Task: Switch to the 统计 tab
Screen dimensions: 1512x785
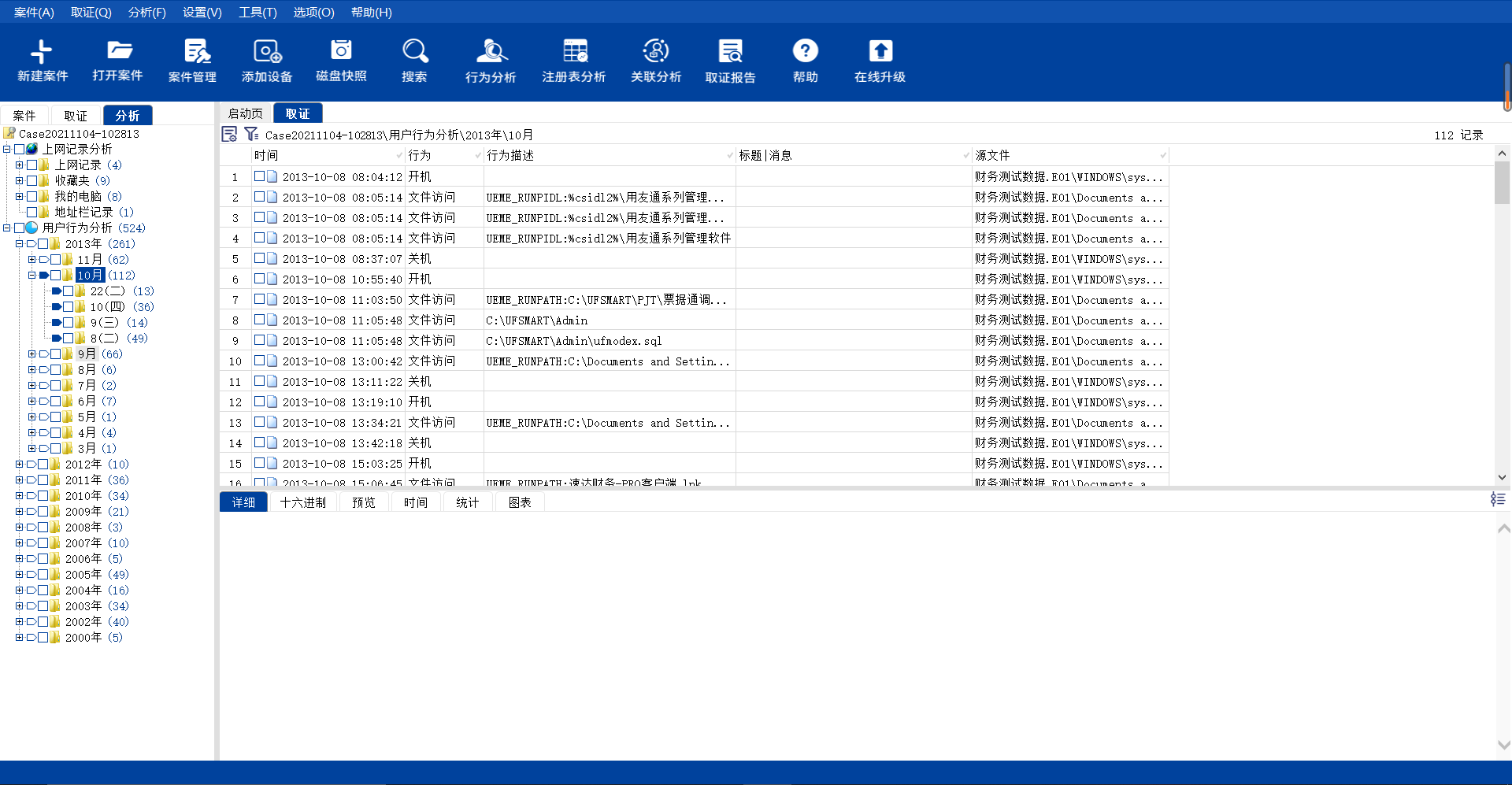Action: coord(468,502)
